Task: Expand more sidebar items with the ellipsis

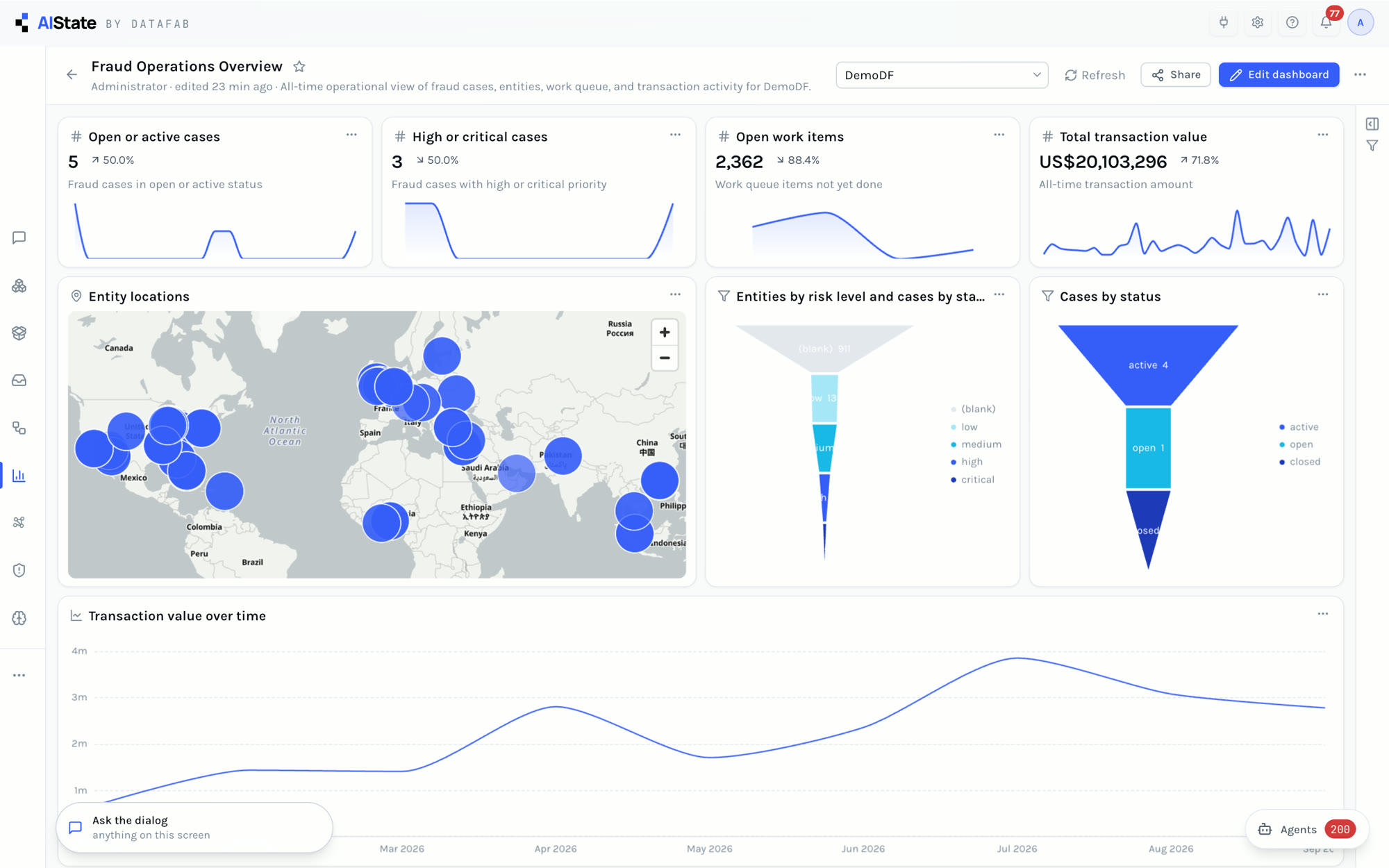Action: pyautogui.click(x=19, y=675)
